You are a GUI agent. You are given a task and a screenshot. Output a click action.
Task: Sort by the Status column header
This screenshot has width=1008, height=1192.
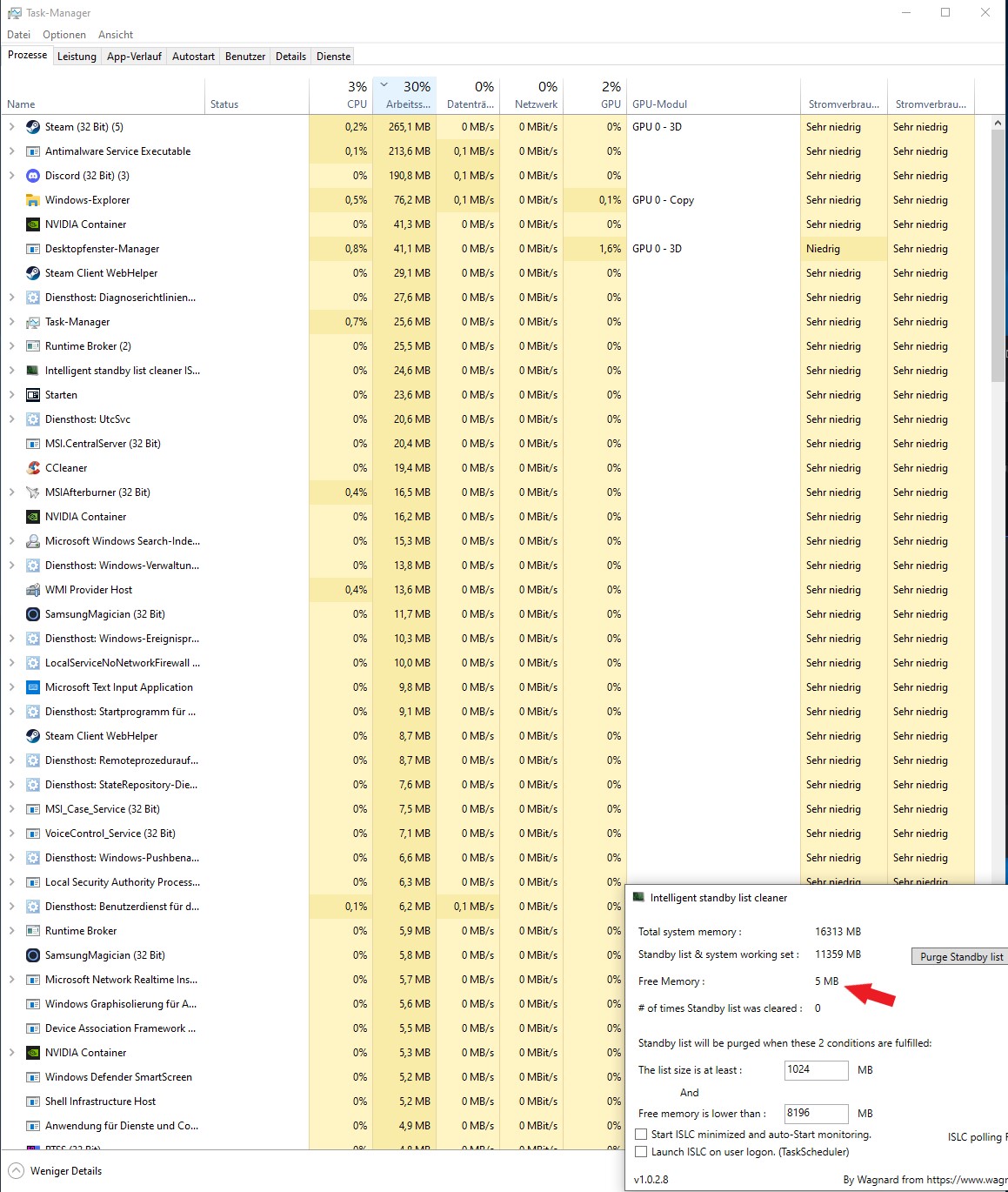tap(257, 96)
